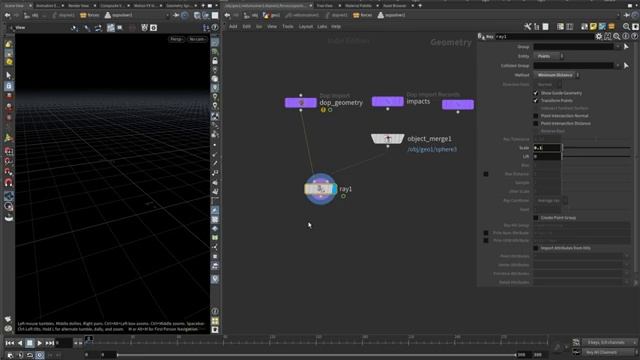Enable Create Point Group
640x360 pixels.
pos(536,218)
